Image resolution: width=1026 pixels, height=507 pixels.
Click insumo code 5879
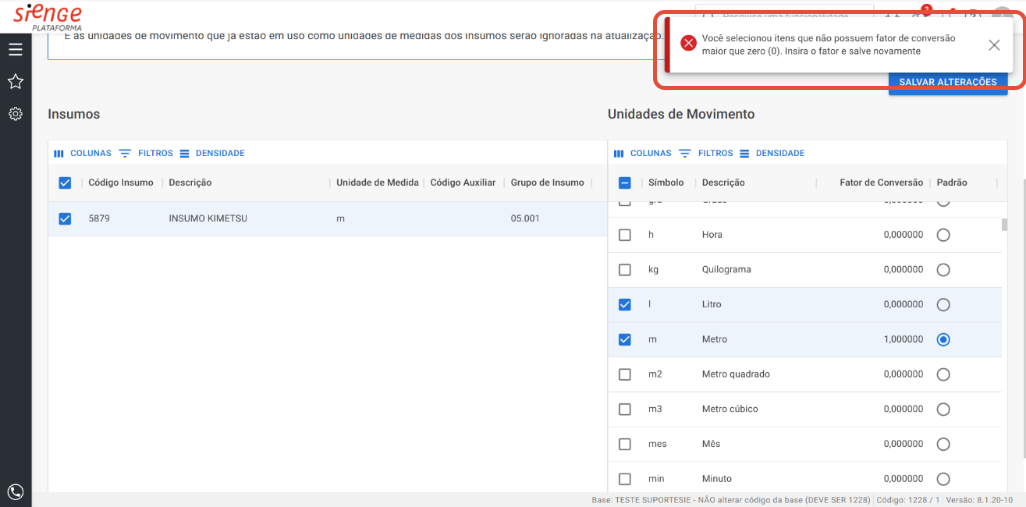click(99, 219)
